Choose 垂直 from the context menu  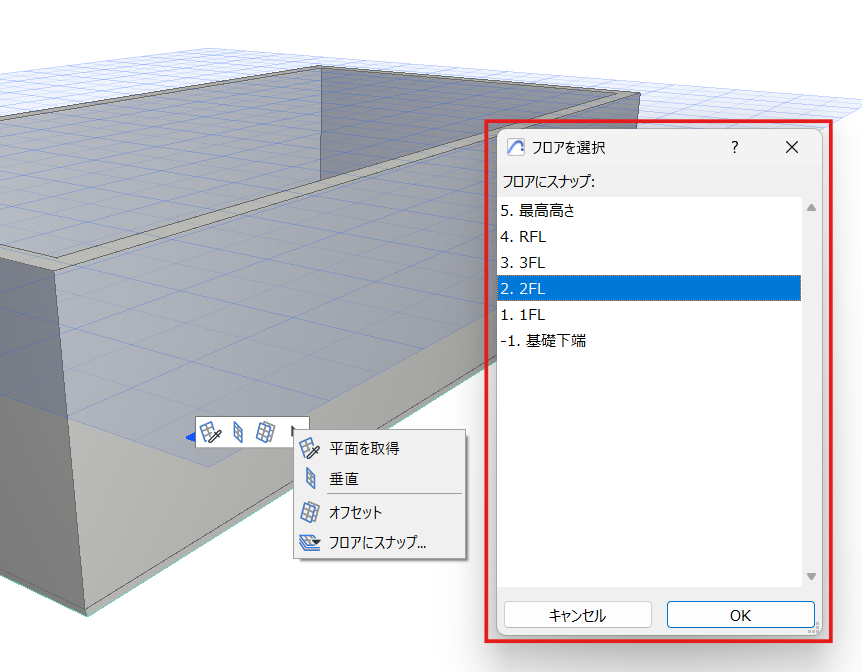pos(379,479)
